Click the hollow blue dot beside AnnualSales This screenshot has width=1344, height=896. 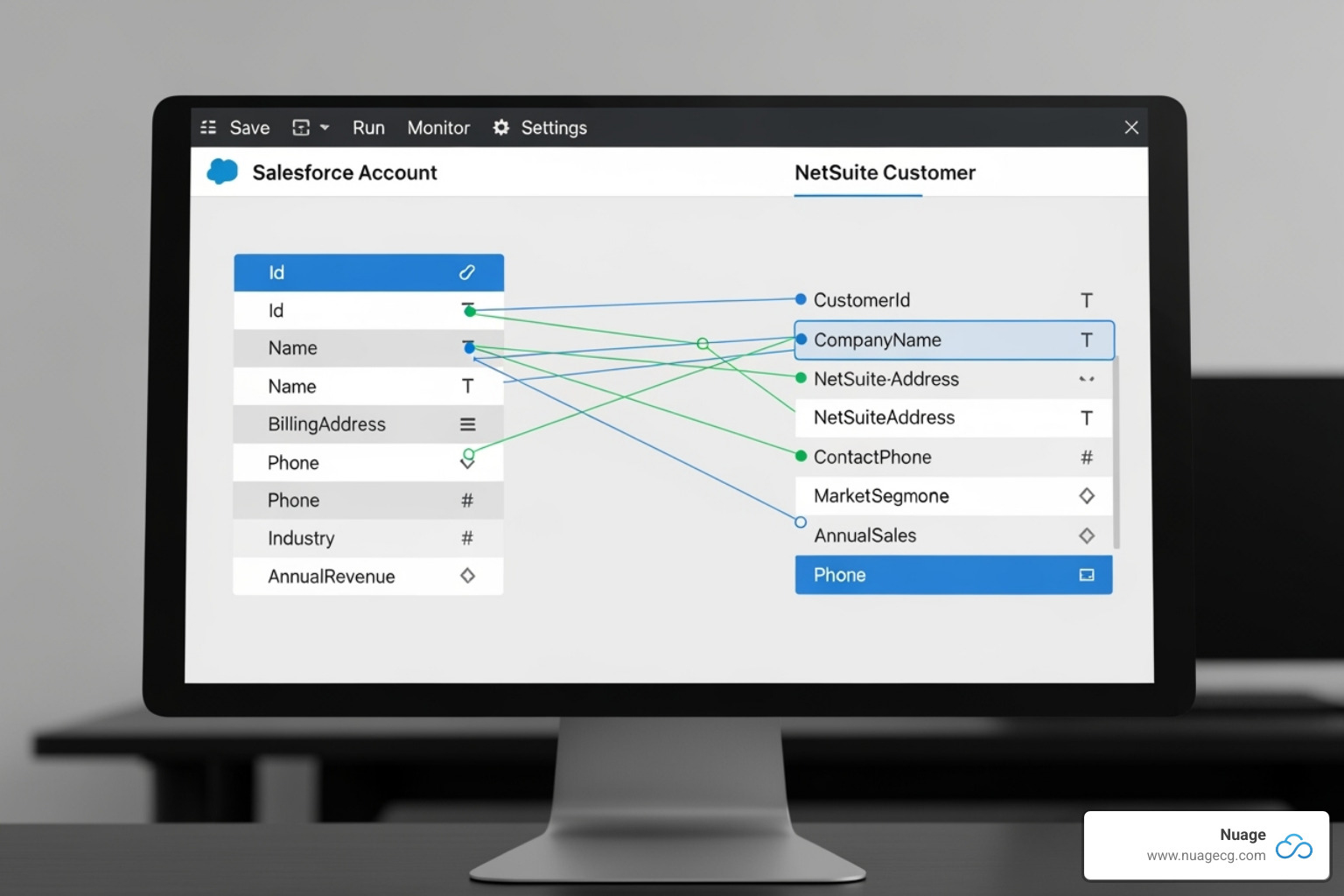coord(801,522)
